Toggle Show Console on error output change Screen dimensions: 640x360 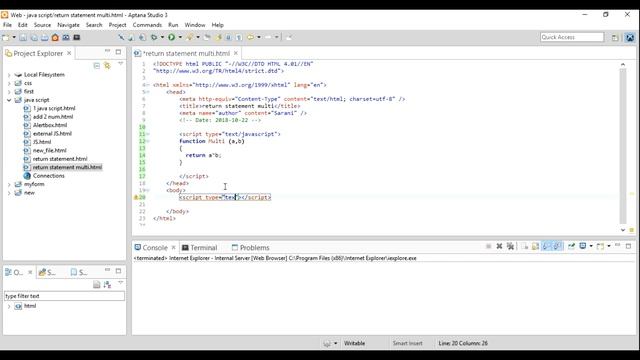click(x=558, y=246)
